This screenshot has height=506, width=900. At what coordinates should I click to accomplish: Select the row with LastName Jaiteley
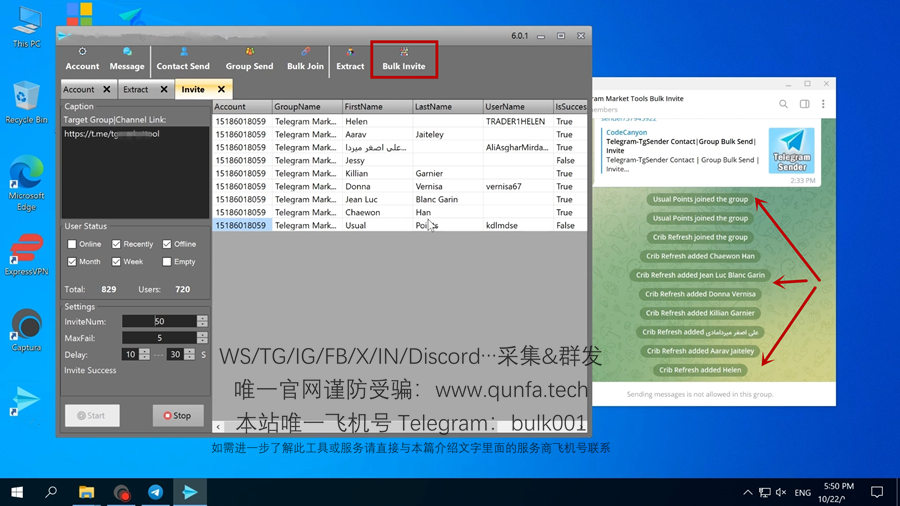[400, 134]
